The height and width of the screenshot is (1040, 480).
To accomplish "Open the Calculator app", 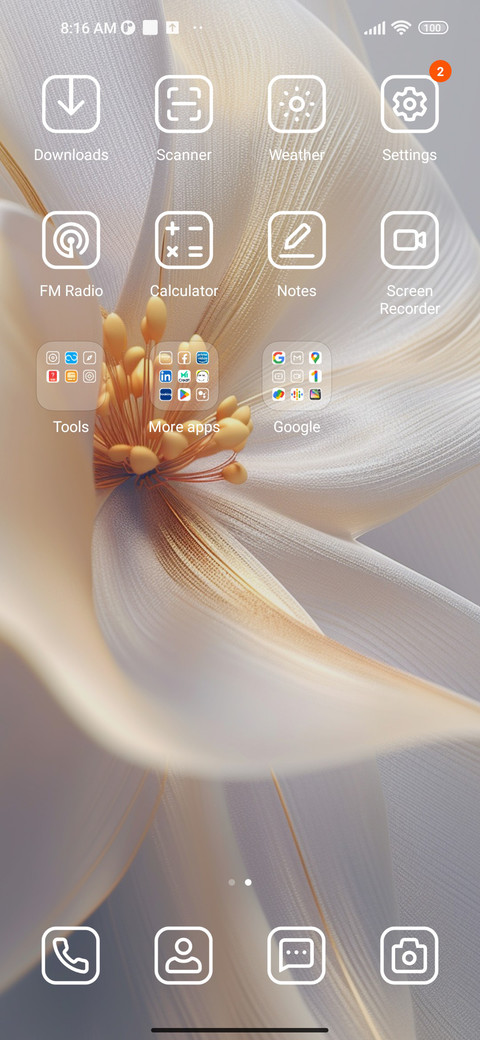I will 184,240.
